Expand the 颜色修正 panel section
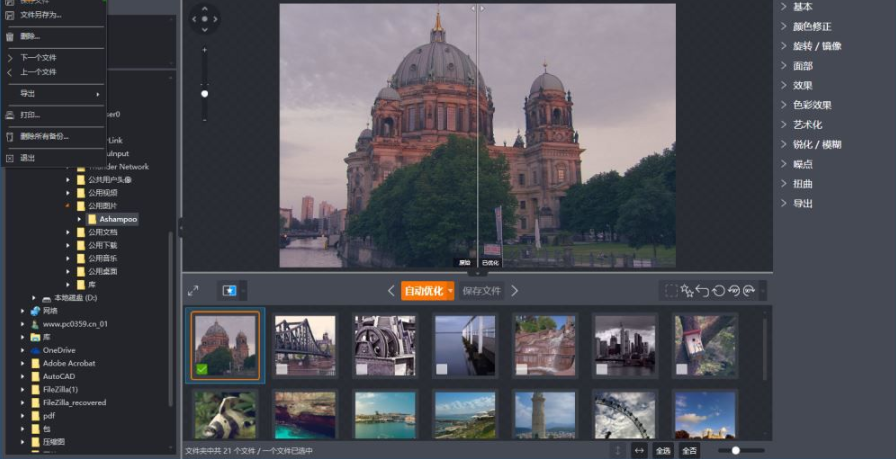 [811, 27]
